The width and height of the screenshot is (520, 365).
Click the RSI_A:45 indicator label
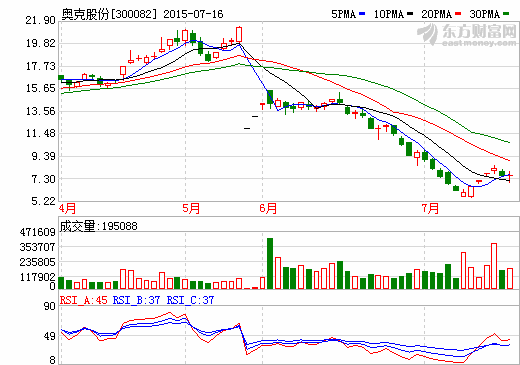click(x=84, y=300)
